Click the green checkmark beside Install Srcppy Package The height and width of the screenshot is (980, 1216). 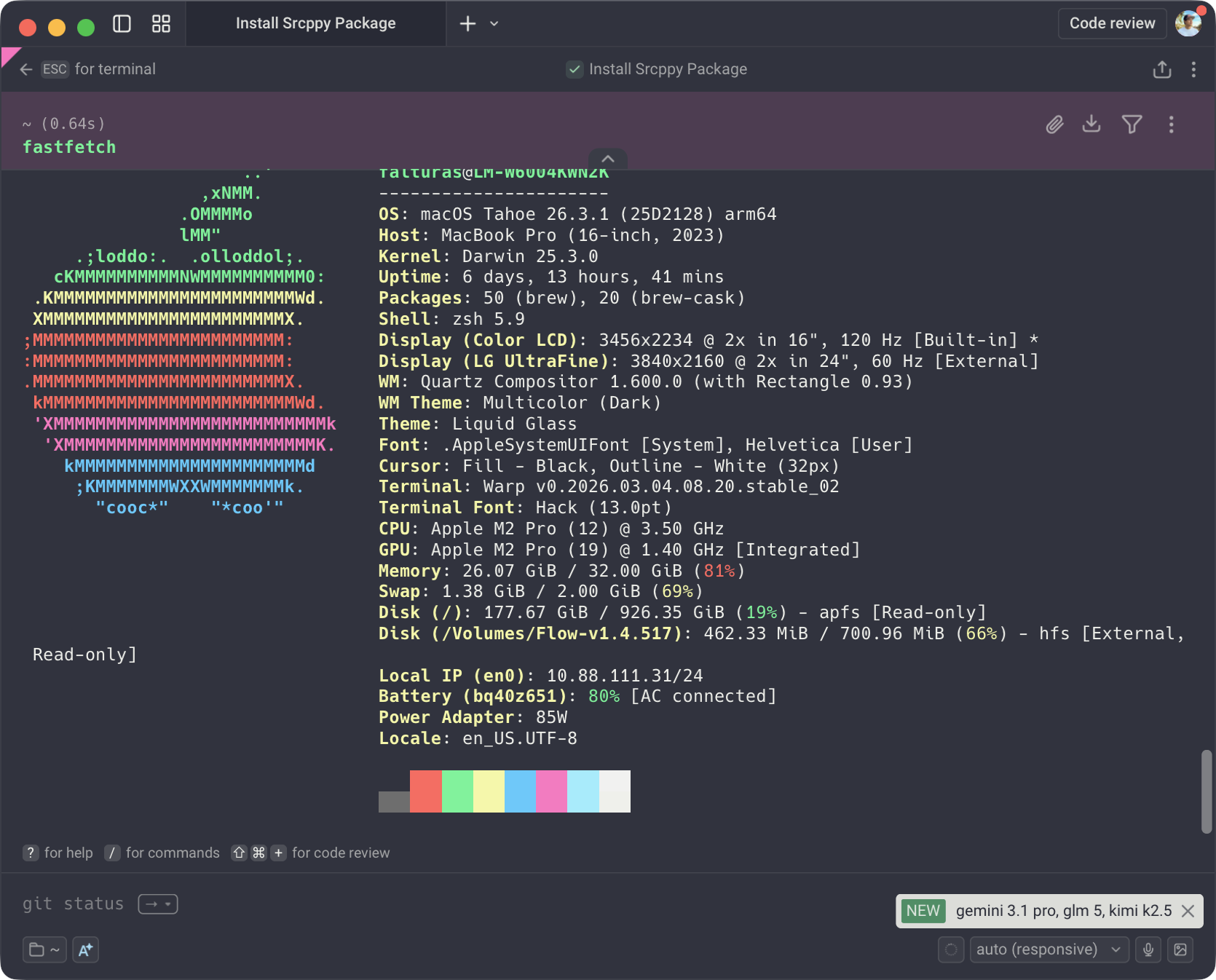pyautogui.click(x=575, y=69)
